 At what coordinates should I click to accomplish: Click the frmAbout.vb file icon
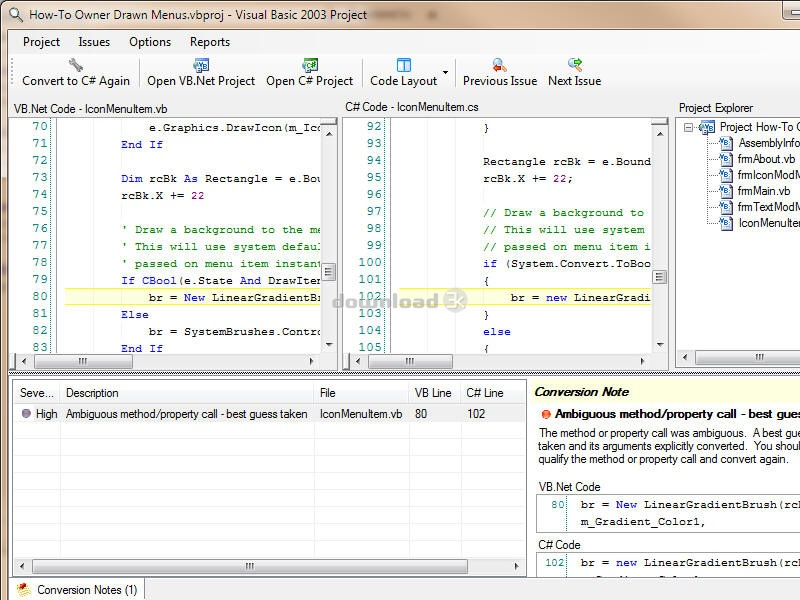(726, 159)
